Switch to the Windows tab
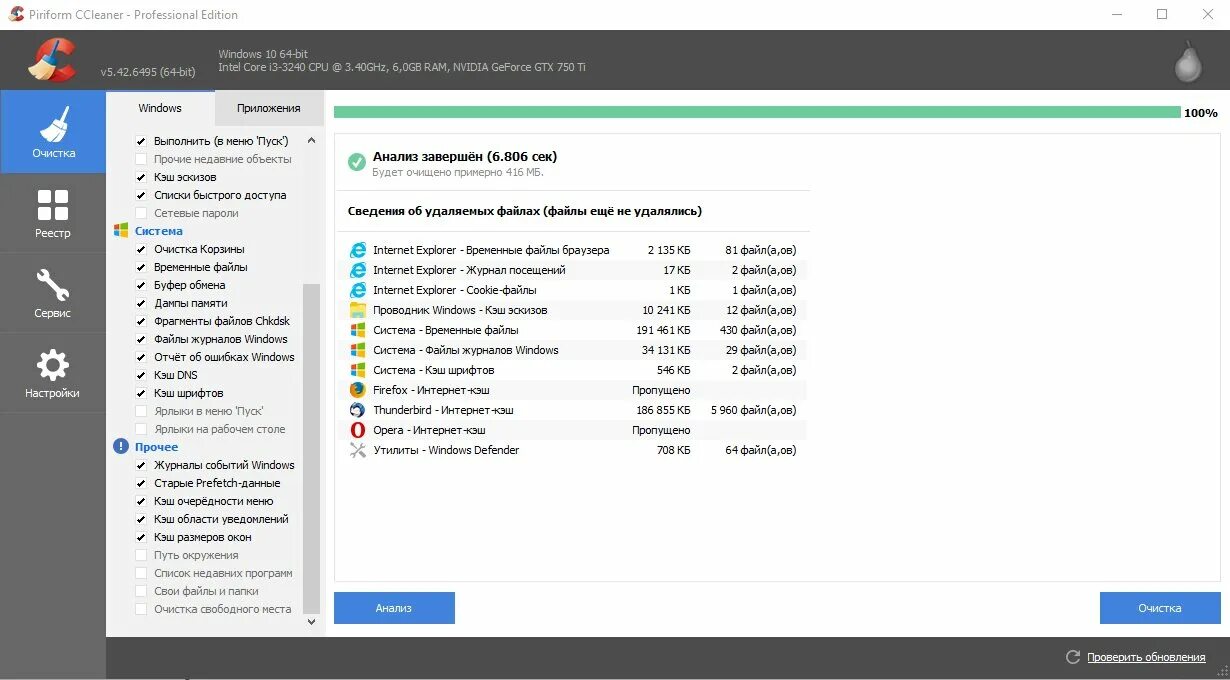The width and height of the screenshot is (1230, 680). coord(160,108)
